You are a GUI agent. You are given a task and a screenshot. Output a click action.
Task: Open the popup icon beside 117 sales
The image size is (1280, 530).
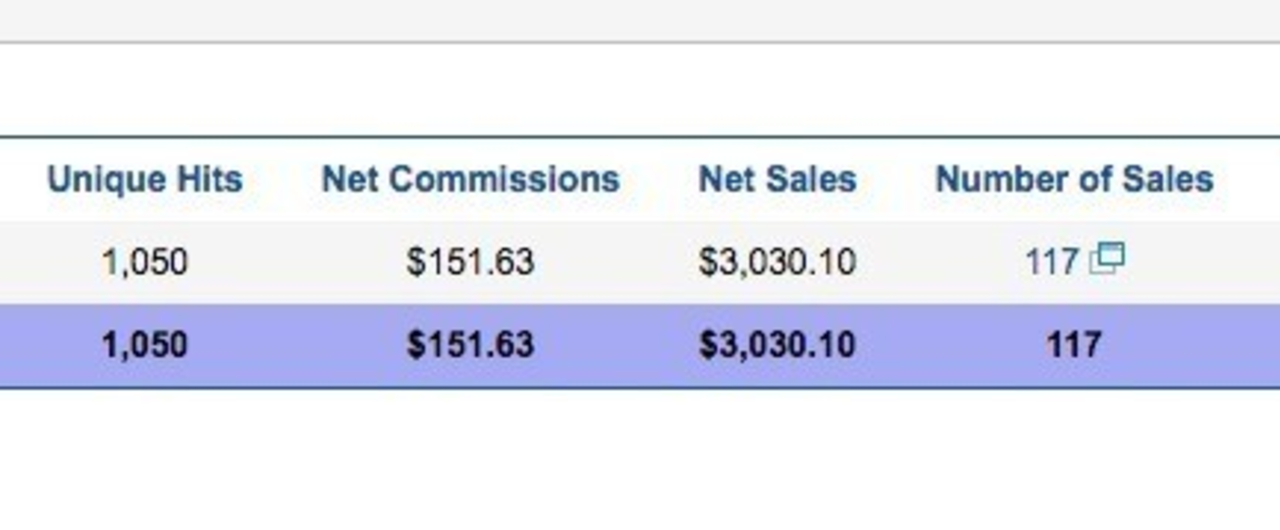click(1107, 259)
